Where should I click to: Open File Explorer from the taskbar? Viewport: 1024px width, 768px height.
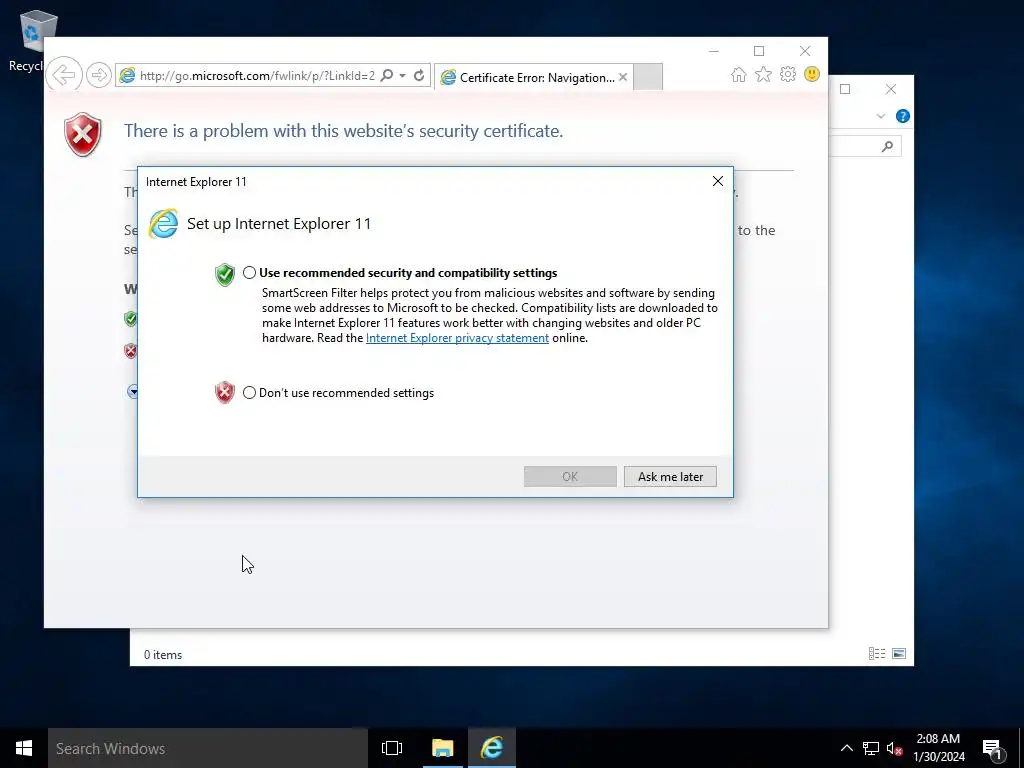coord(442,748)
